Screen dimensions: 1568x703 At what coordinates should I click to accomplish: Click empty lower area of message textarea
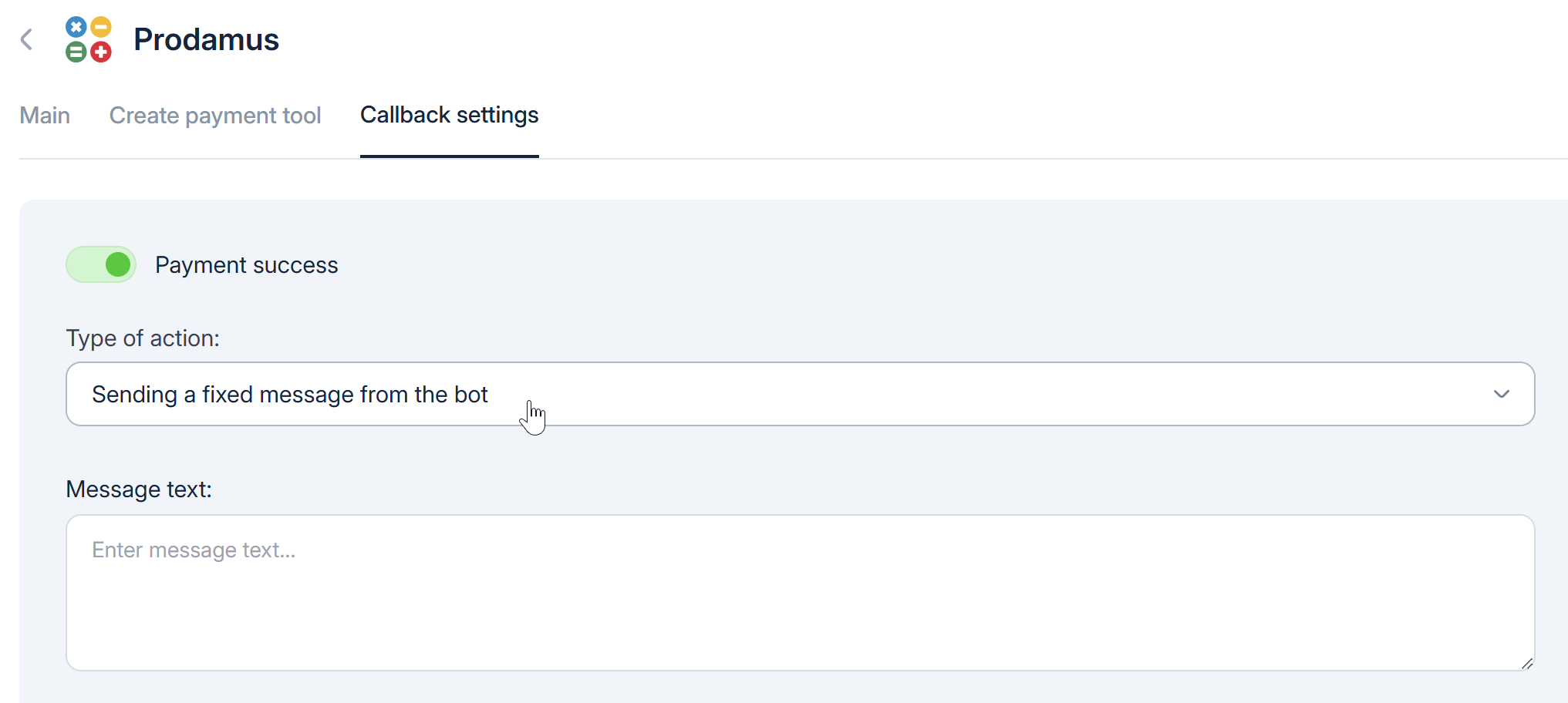click(799, 632)
